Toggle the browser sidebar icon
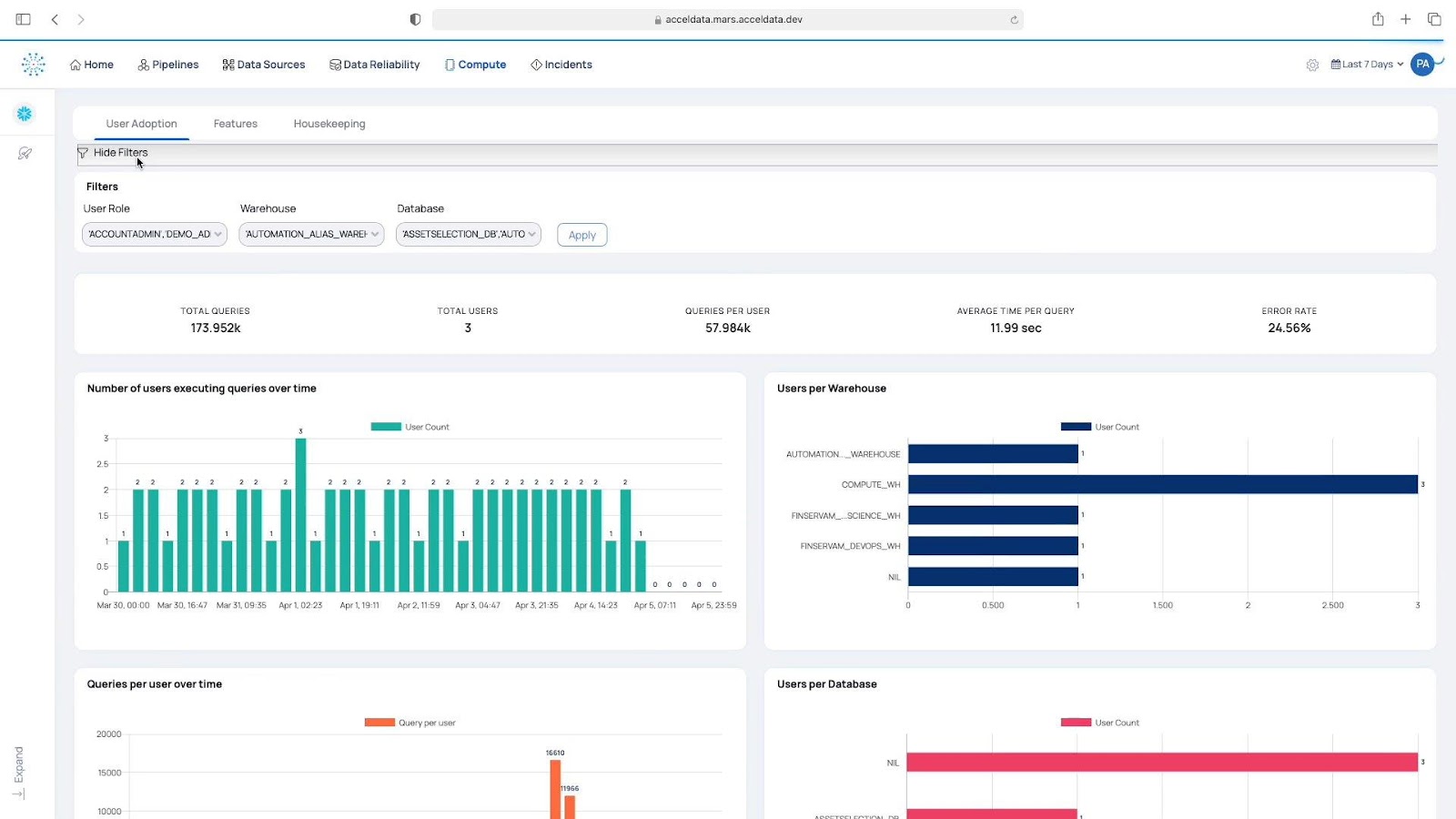 click(24, 19)
